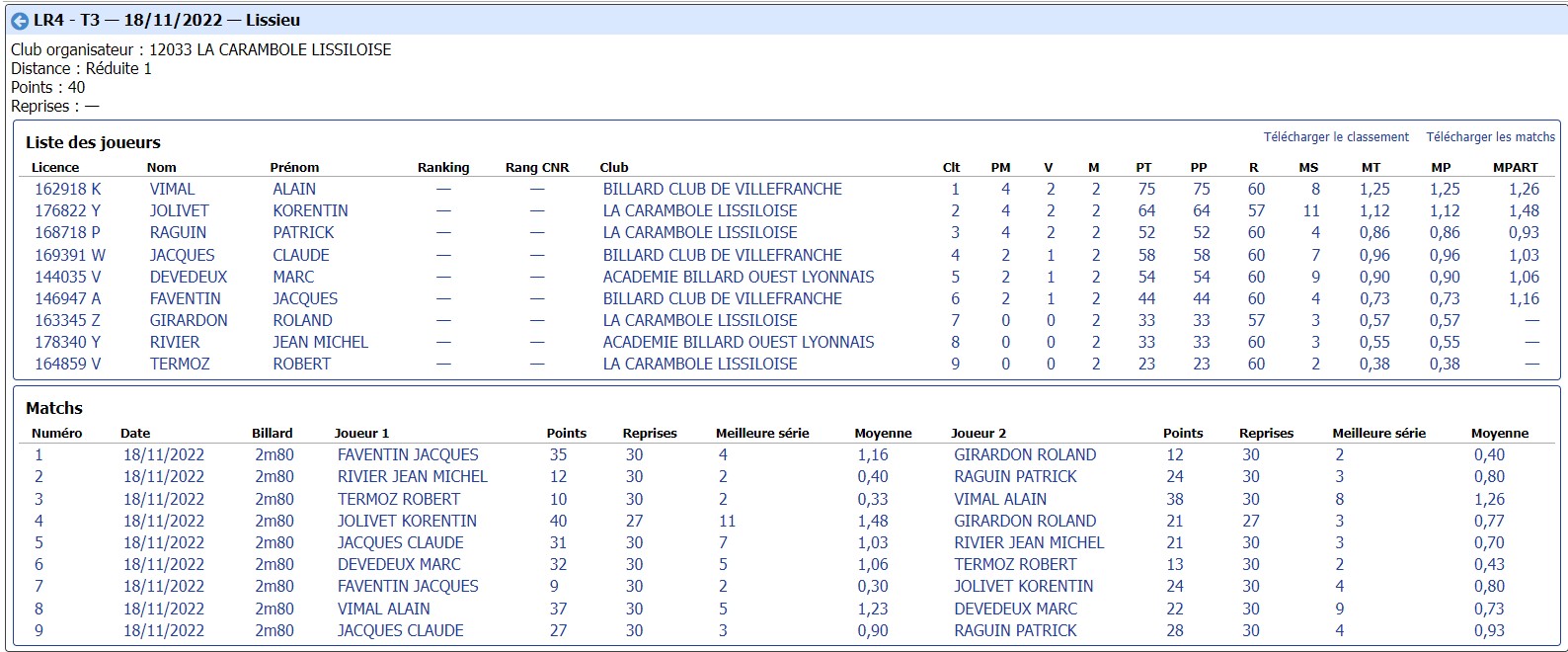Image resolution: width=1568 pixels, height=652 pixels.
Task: Select GIRARDON in the players list
Action: [x=189, y=320]
